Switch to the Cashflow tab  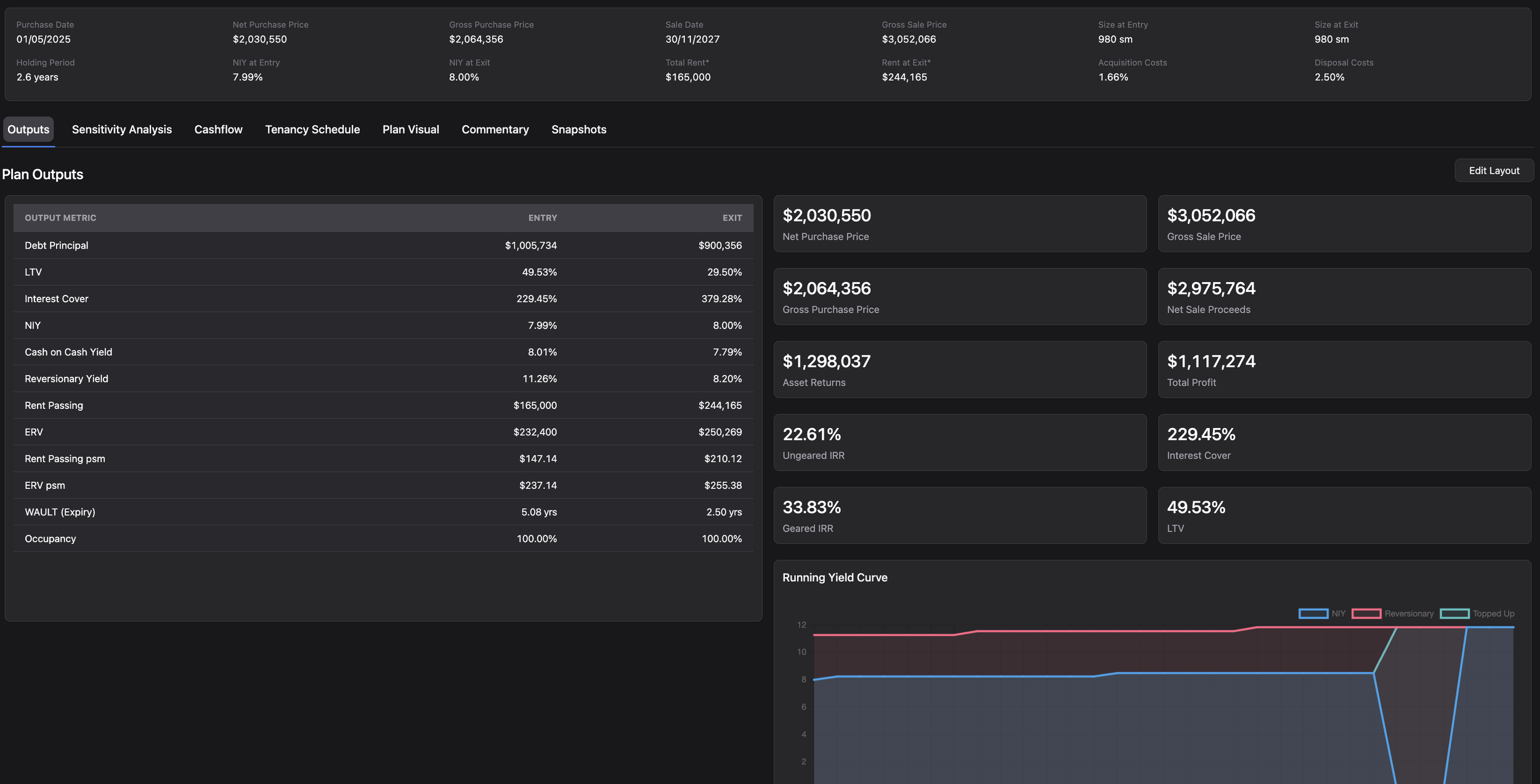219,129
